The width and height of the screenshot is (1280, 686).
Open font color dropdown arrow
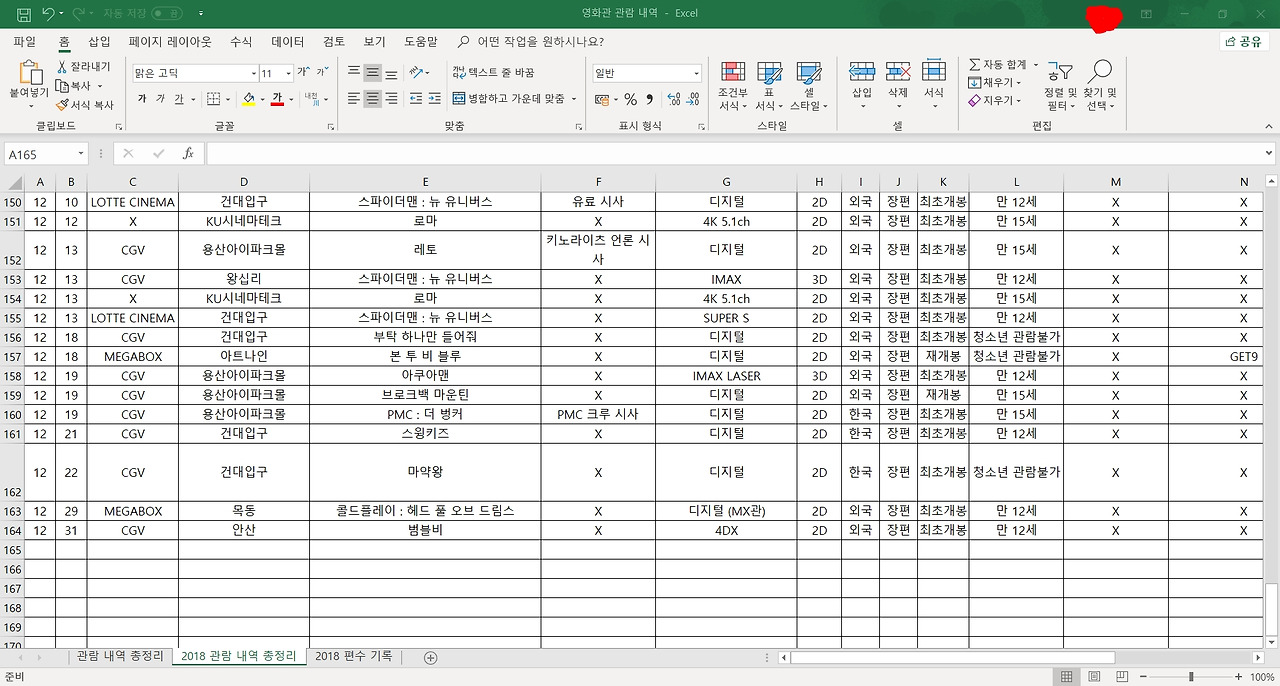(291, 99)
